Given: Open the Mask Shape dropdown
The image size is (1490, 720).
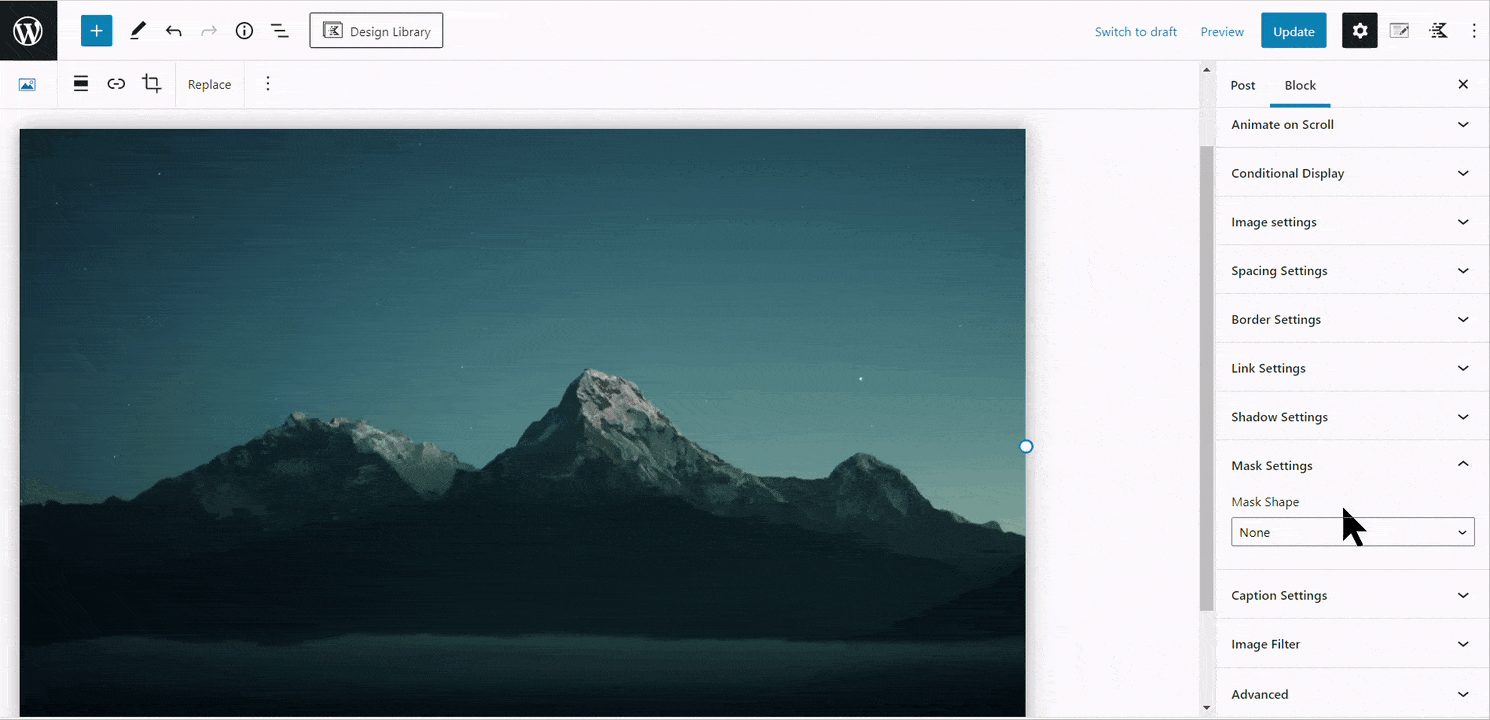Looking at the screenshot, I should tap(1352, 532).
